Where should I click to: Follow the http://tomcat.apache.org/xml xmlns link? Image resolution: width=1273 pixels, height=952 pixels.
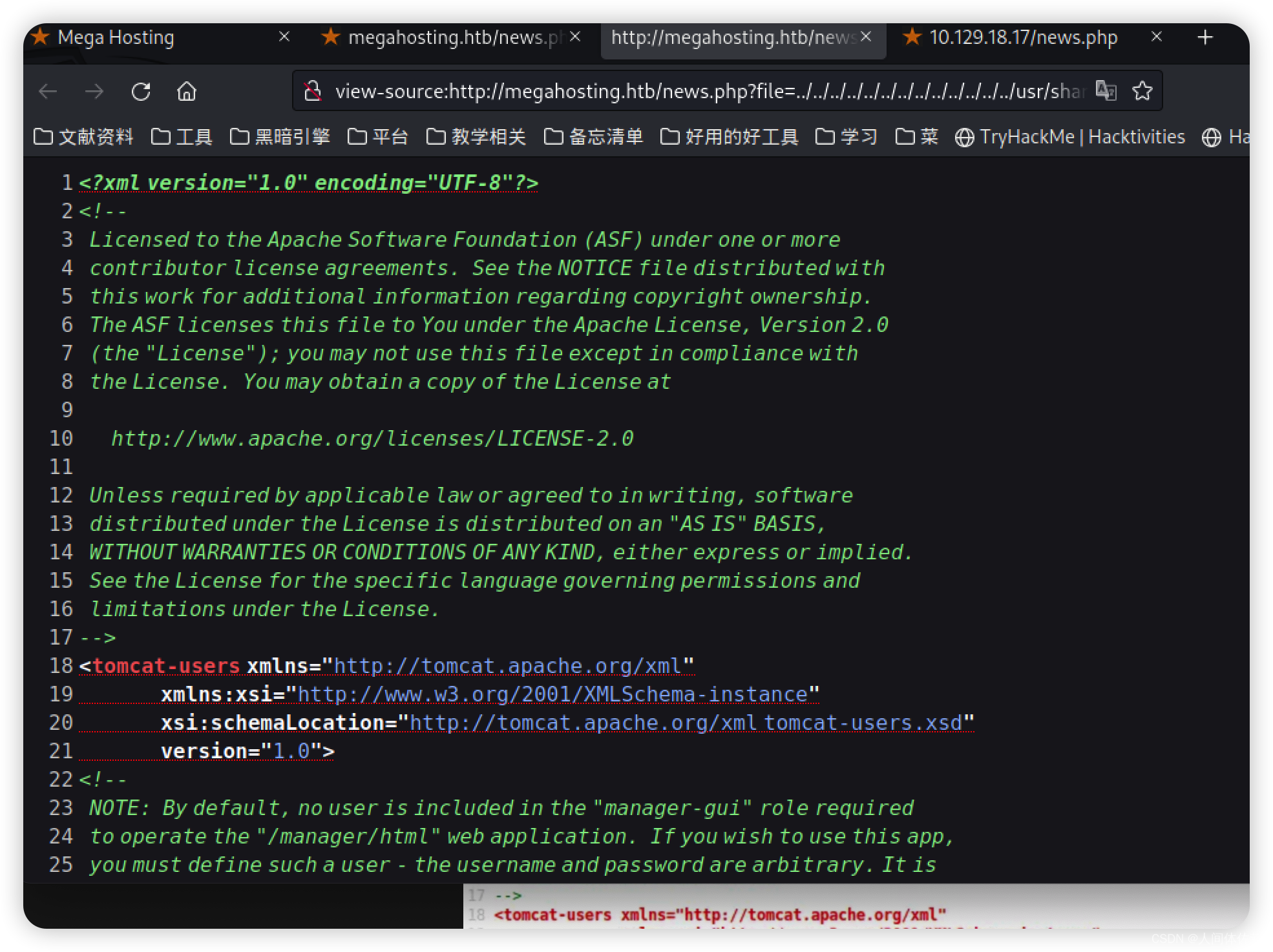[508, 666]
